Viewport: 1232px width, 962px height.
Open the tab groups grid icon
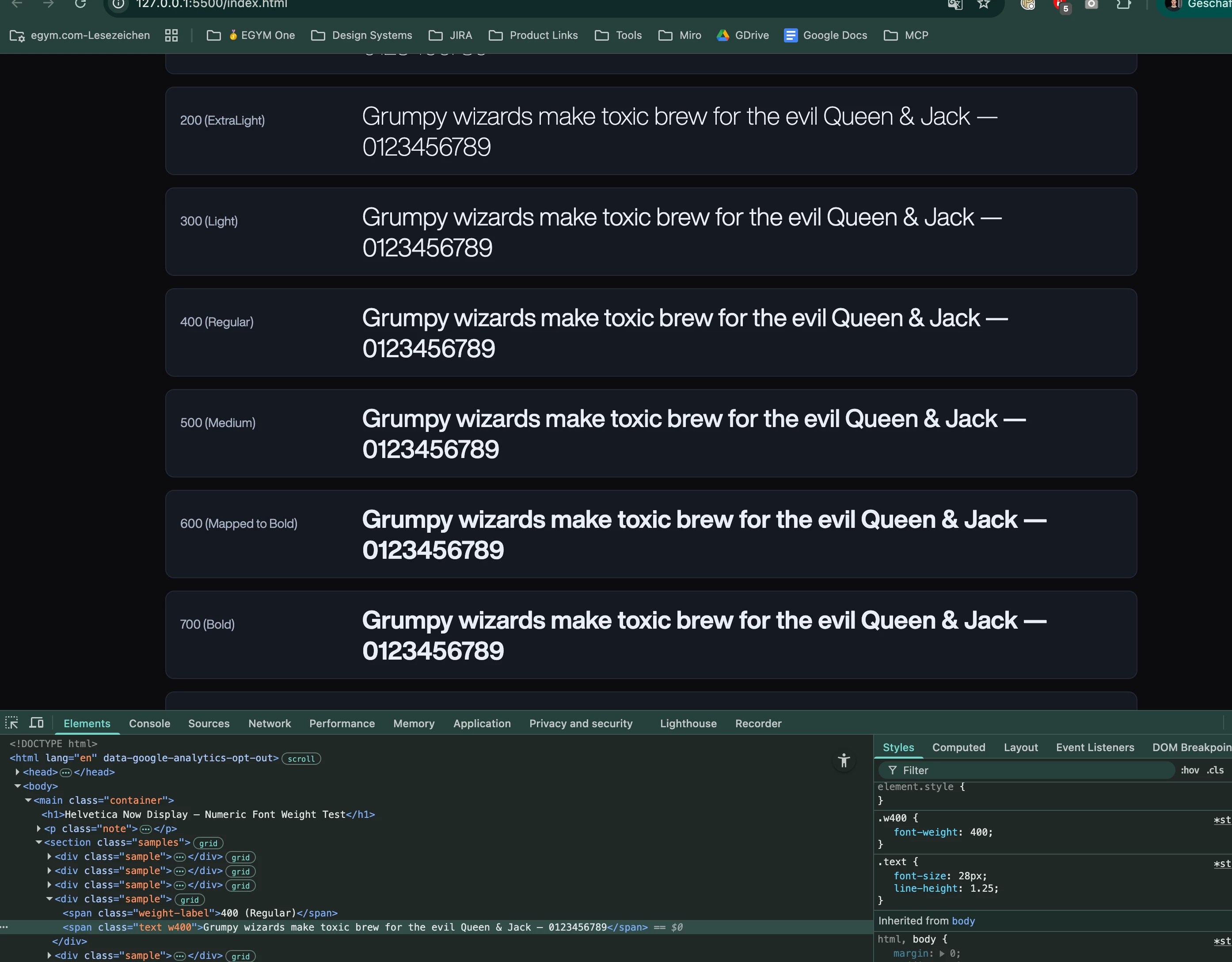(171, 35)
